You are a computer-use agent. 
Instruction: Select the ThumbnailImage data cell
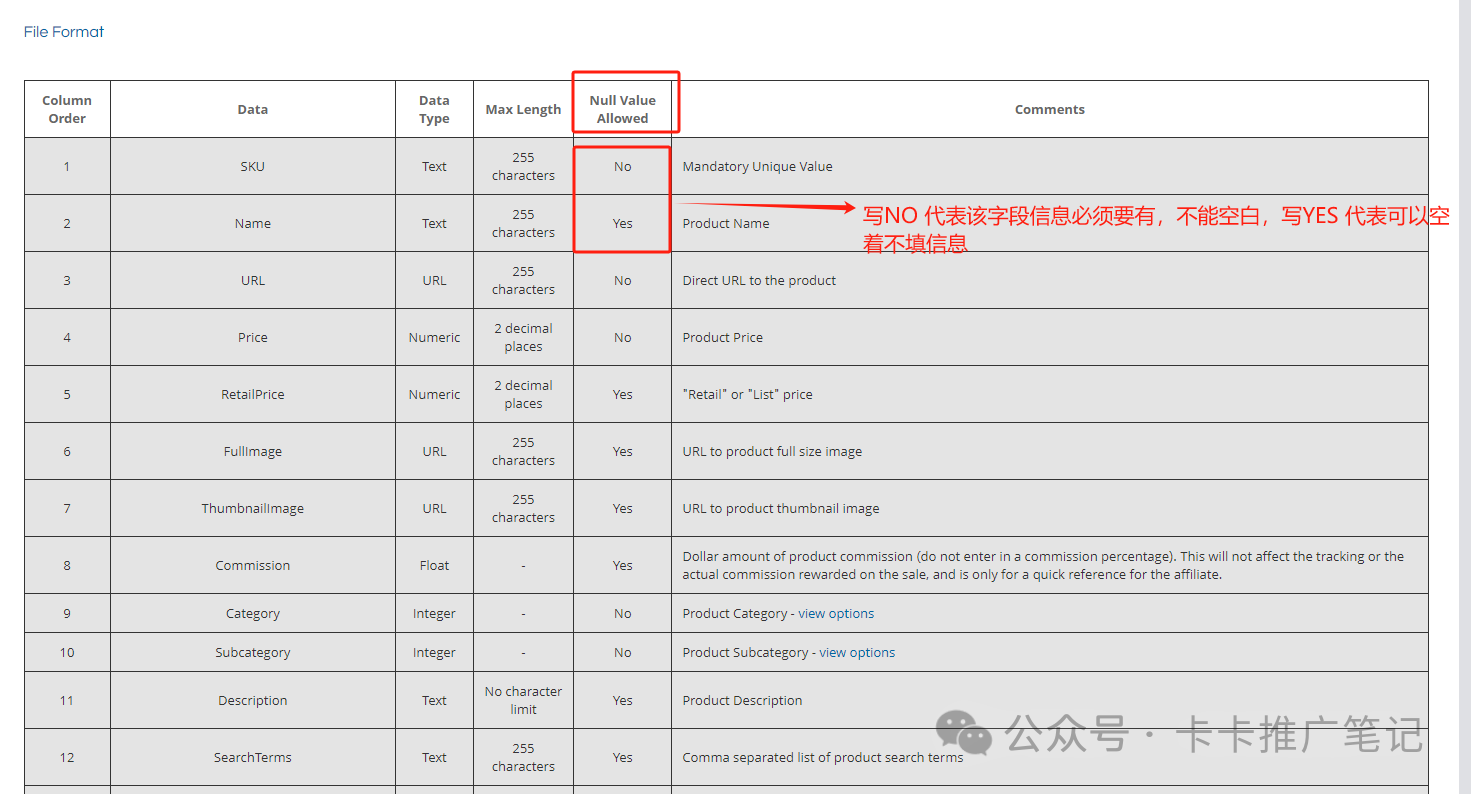click(253, 508)
